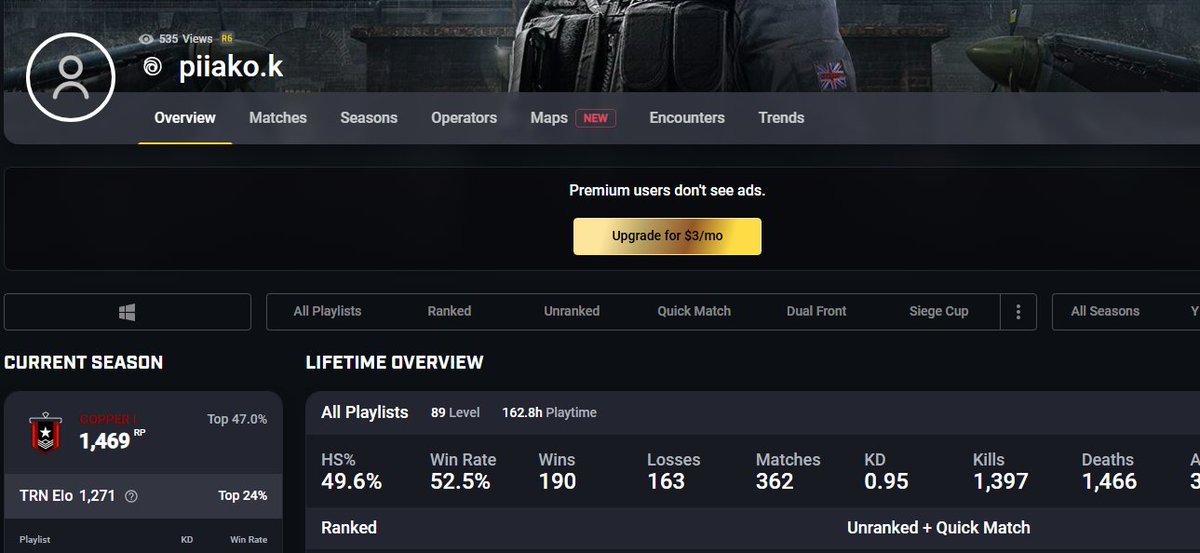Filter stats by Siege Cup
Viewport: 1200px width, 553px height.
[x=939, y=311]
